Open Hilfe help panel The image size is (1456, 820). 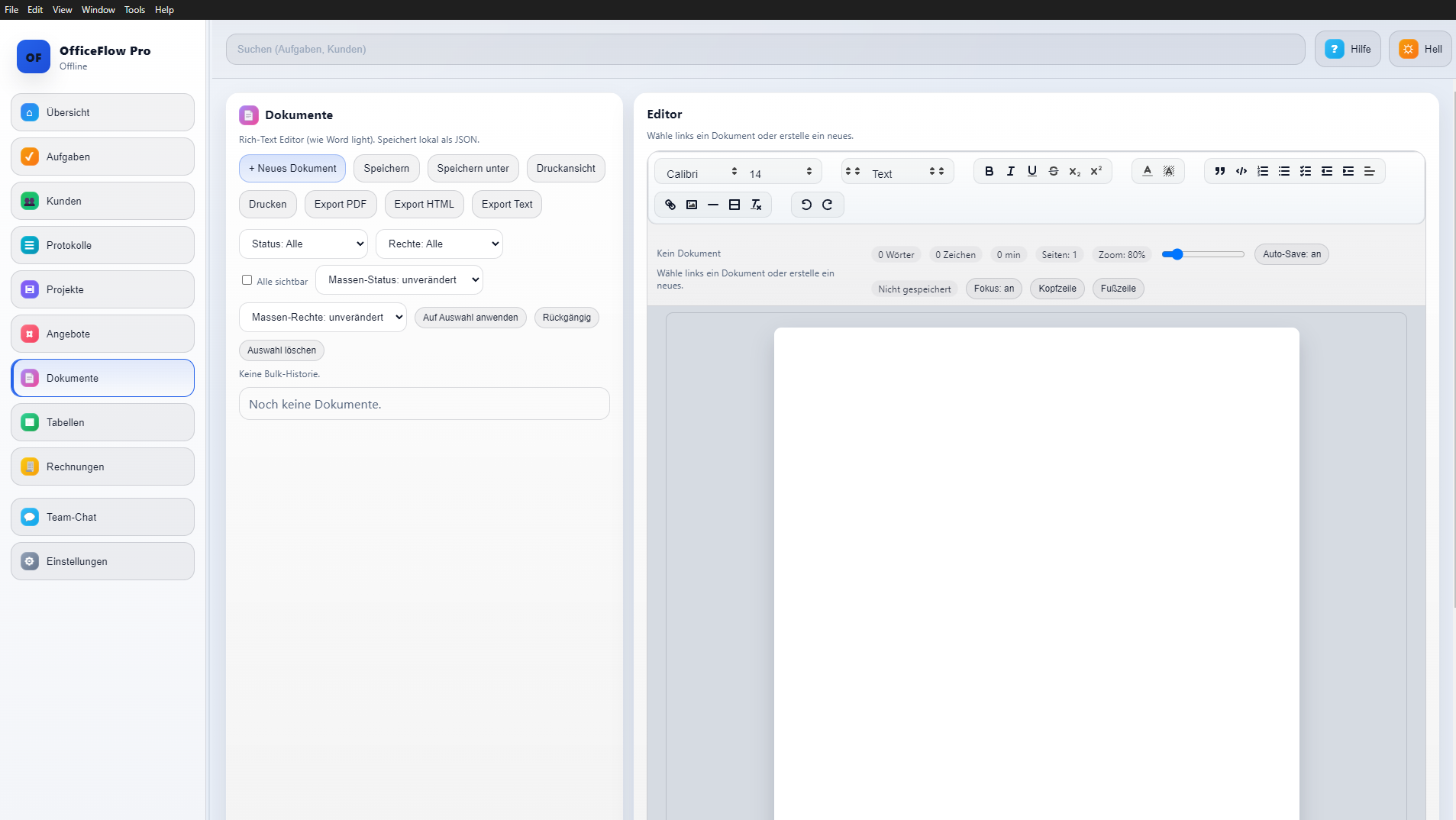pos(1348,49)
